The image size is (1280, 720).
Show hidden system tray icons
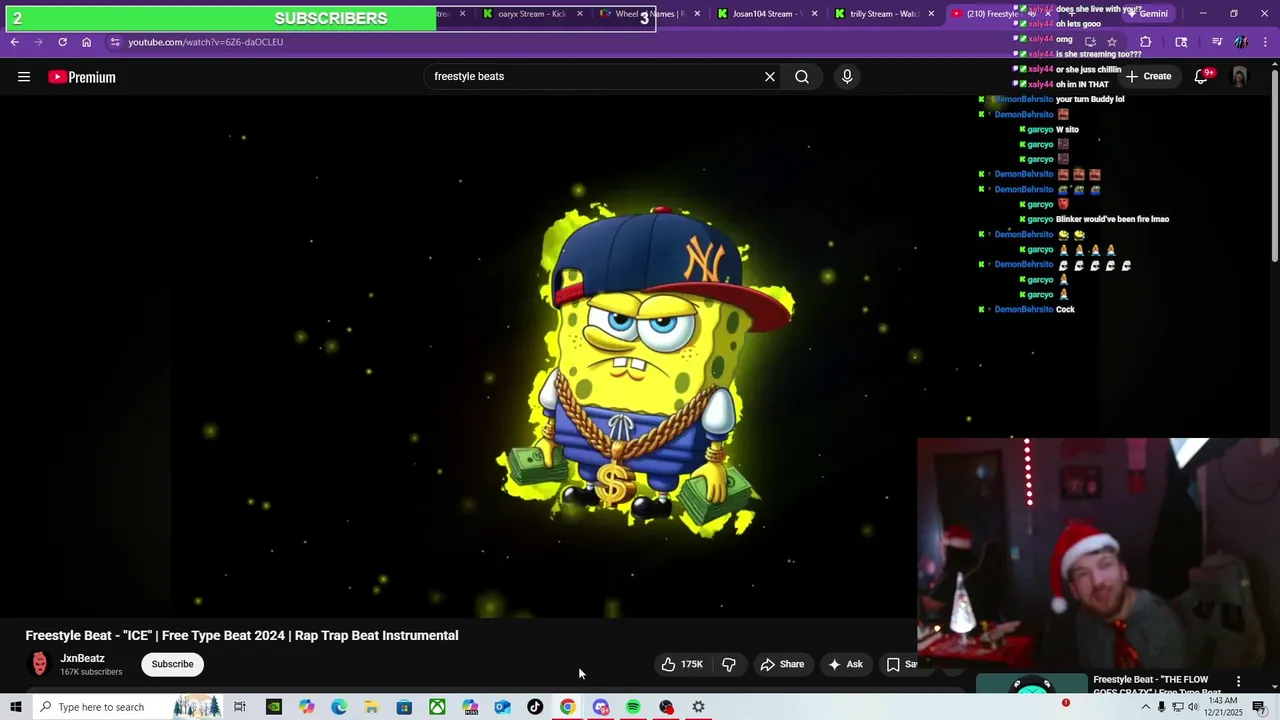pyautogui.click(x=1146, y=707)
